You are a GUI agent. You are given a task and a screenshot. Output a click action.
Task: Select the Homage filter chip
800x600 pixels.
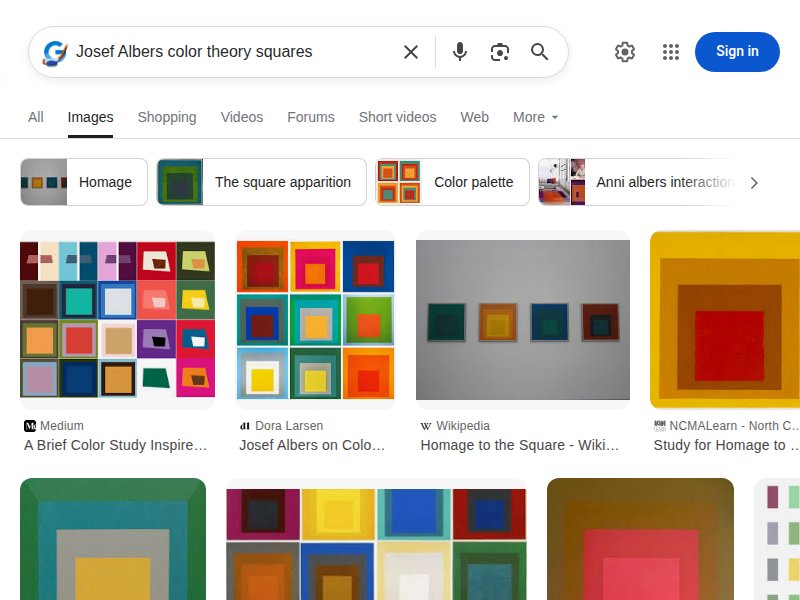coord(83,182)
